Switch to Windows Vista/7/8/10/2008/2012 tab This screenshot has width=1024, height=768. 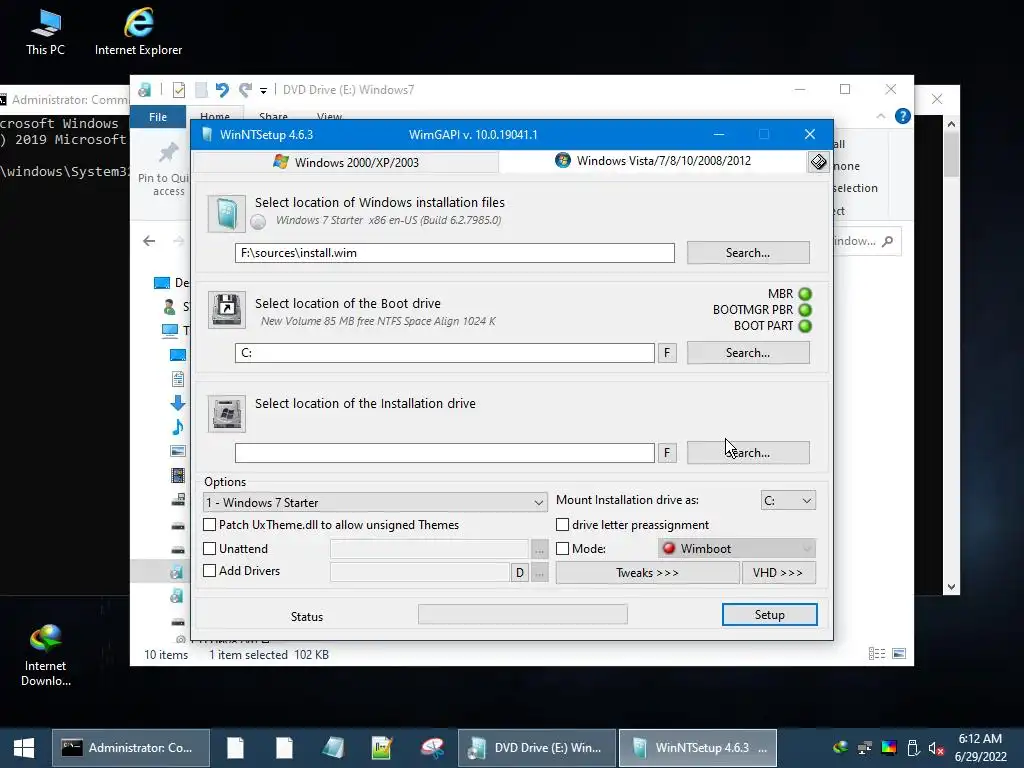(653, 161)
